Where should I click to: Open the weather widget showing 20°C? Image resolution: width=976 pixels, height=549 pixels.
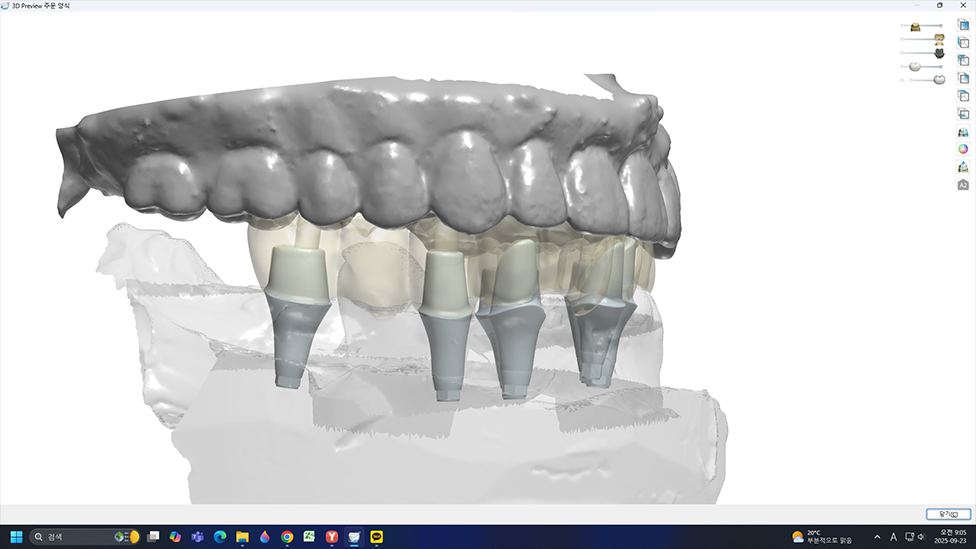(822, 537)
